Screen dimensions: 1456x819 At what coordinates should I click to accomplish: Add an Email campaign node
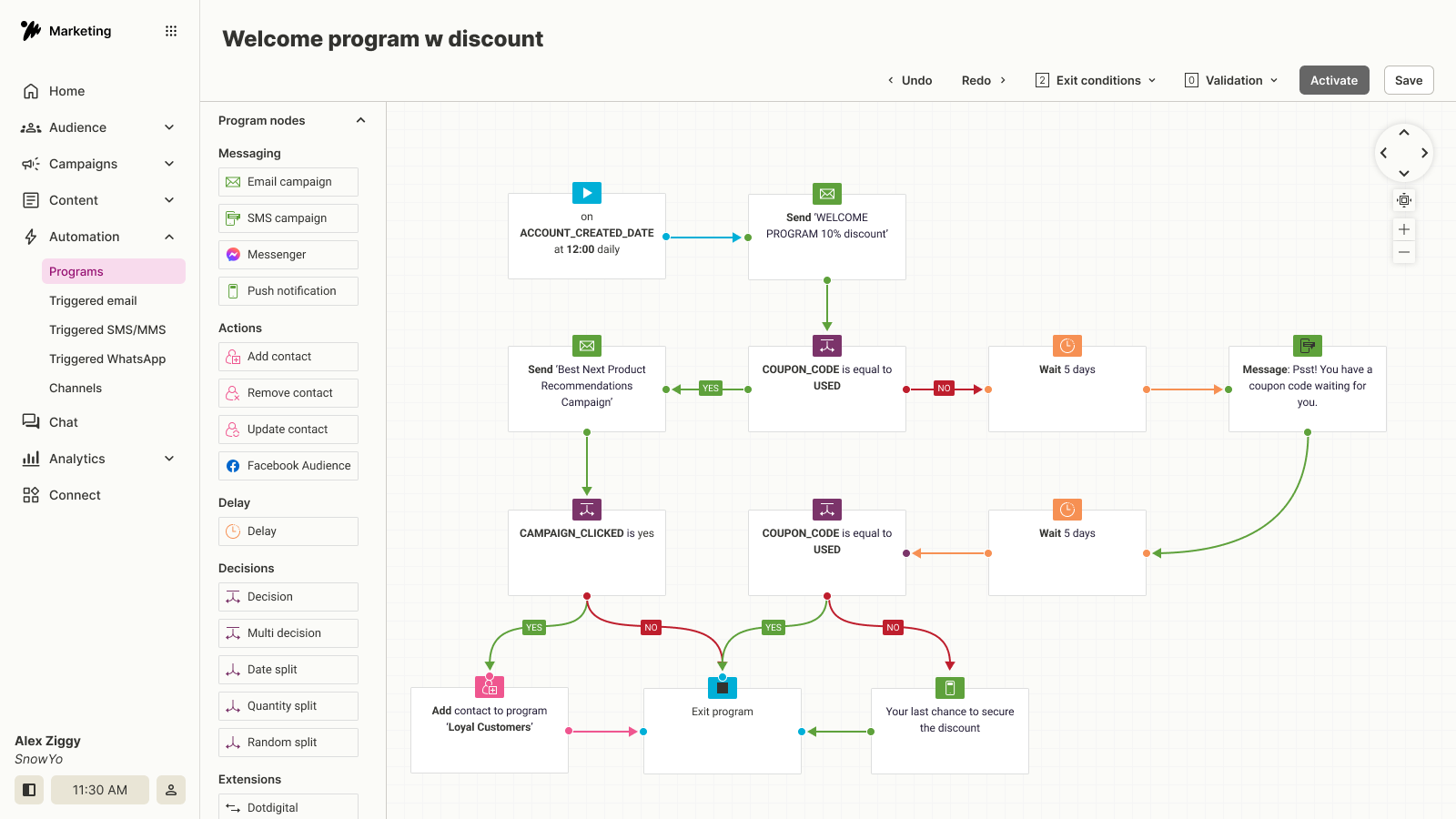pyautogui.click(x=288, y=182)
